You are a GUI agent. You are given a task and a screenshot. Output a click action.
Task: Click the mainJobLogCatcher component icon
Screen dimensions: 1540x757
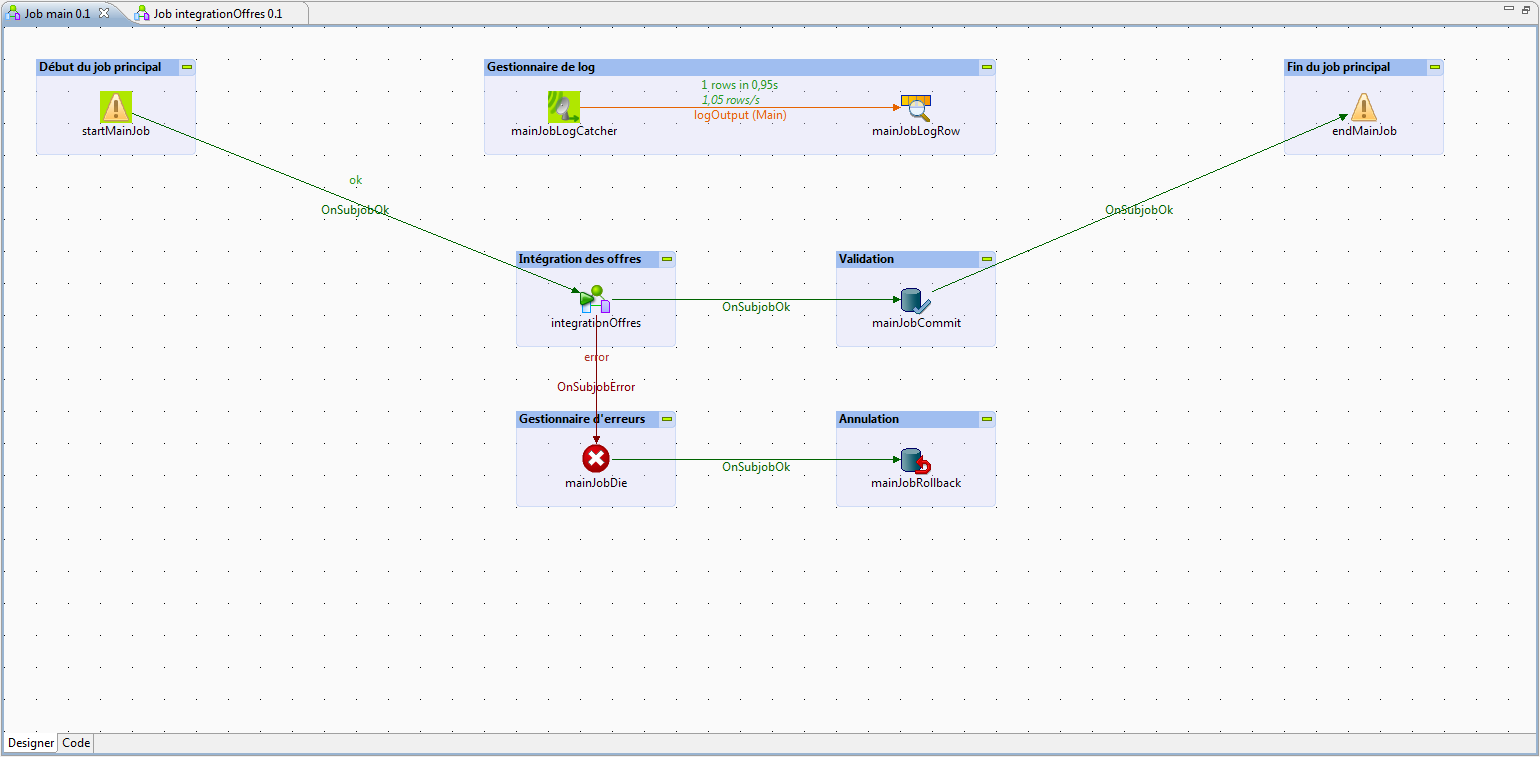coord(564,107)
